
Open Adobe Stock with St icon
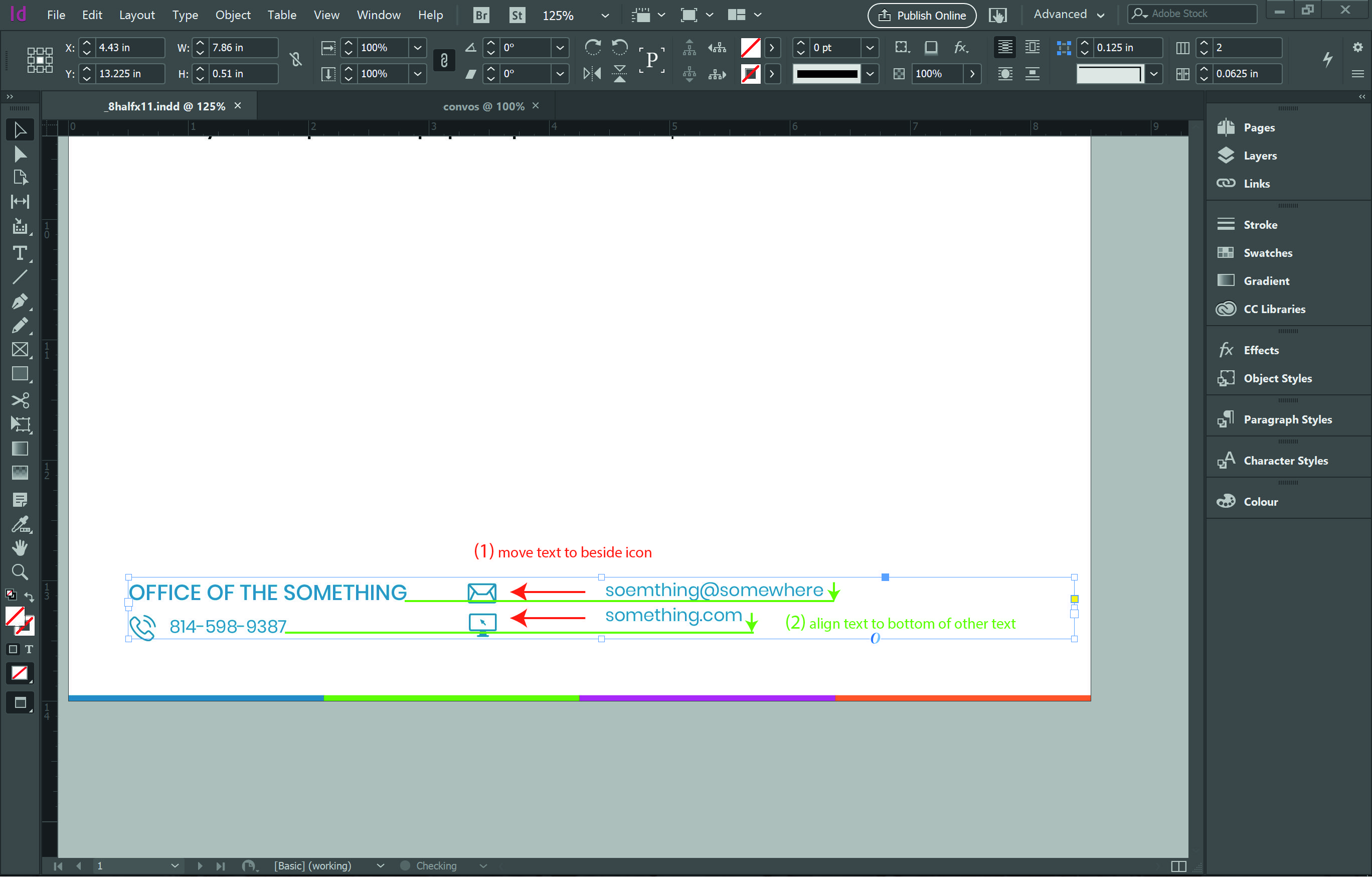click(x=517, y=15)
